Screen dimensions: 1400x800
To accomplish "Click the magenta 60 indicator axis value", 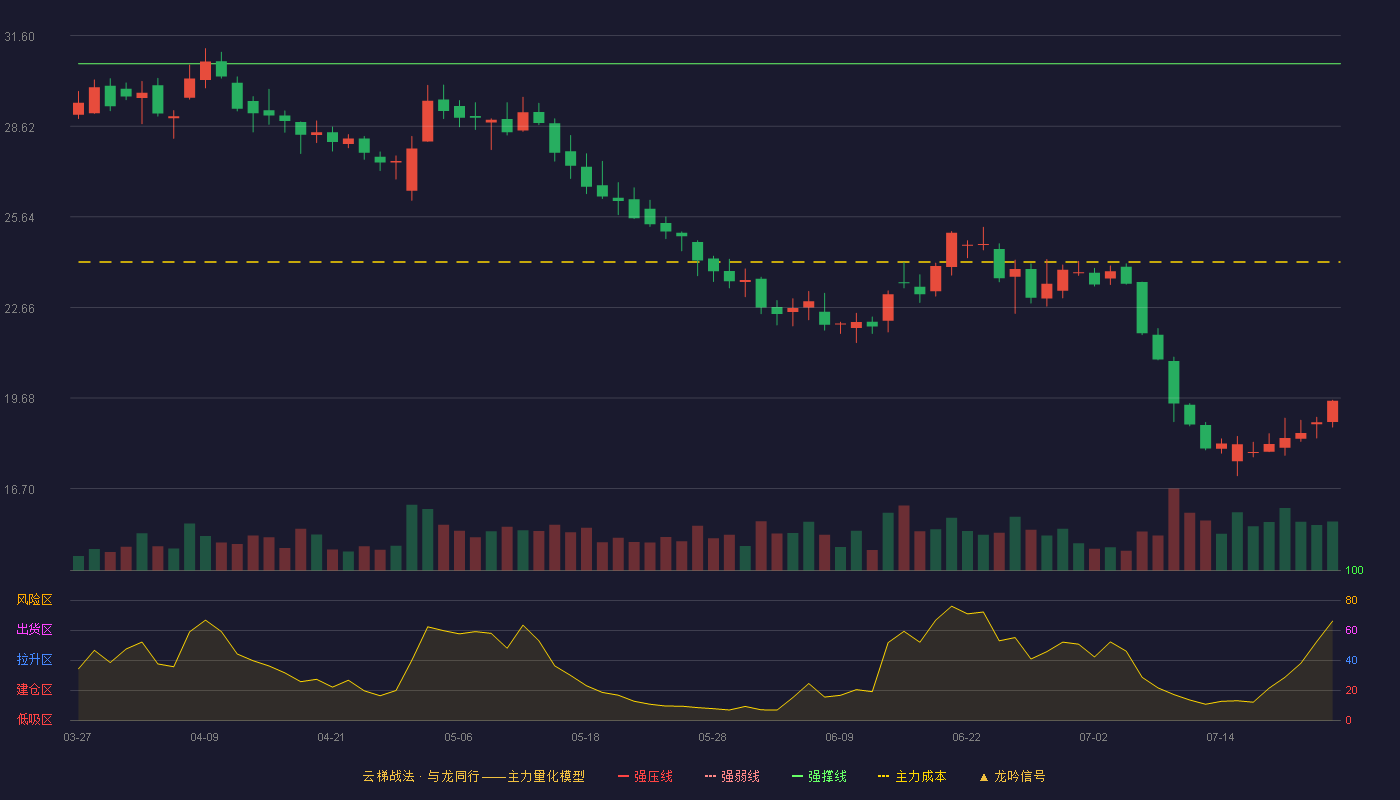I will pos(1351,630).
